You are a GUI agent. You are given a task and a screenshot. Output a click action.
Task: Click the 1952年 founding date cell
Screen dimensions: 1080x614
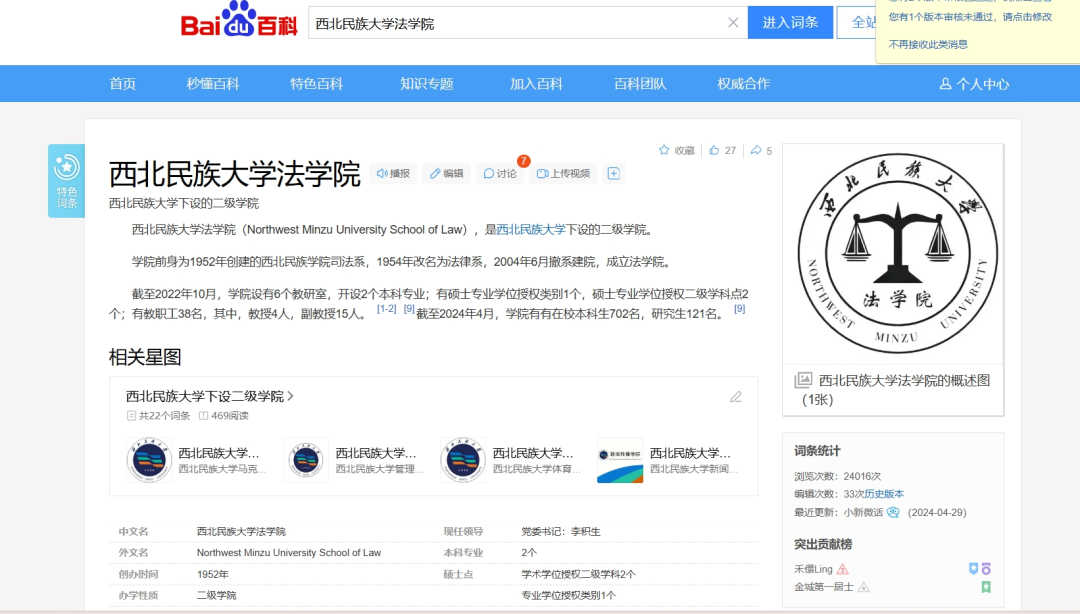[x=213, y=574]
